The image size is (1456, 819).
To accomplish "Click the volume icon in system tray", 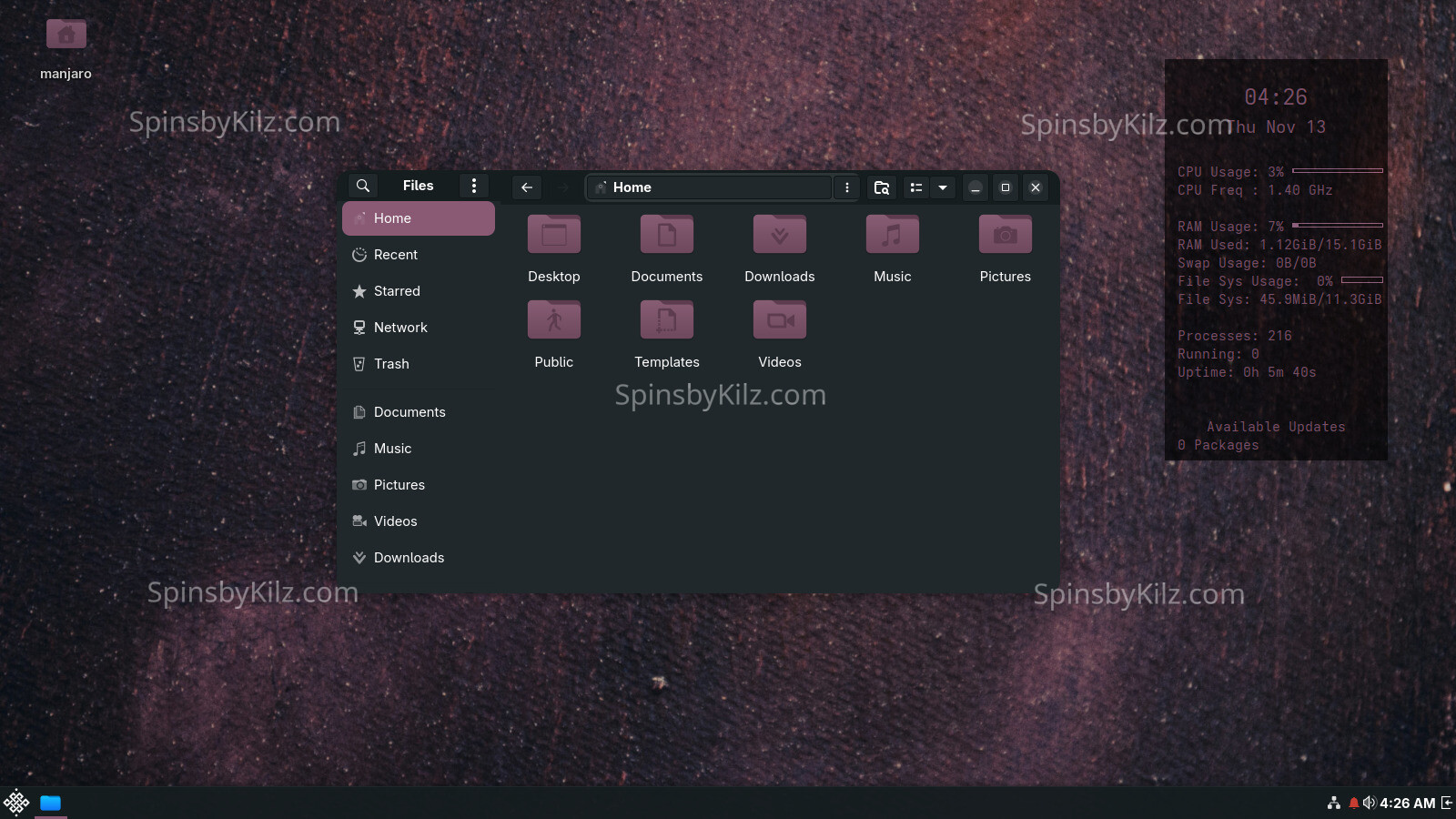I will pyautogui.click(x=1369, y=803).
